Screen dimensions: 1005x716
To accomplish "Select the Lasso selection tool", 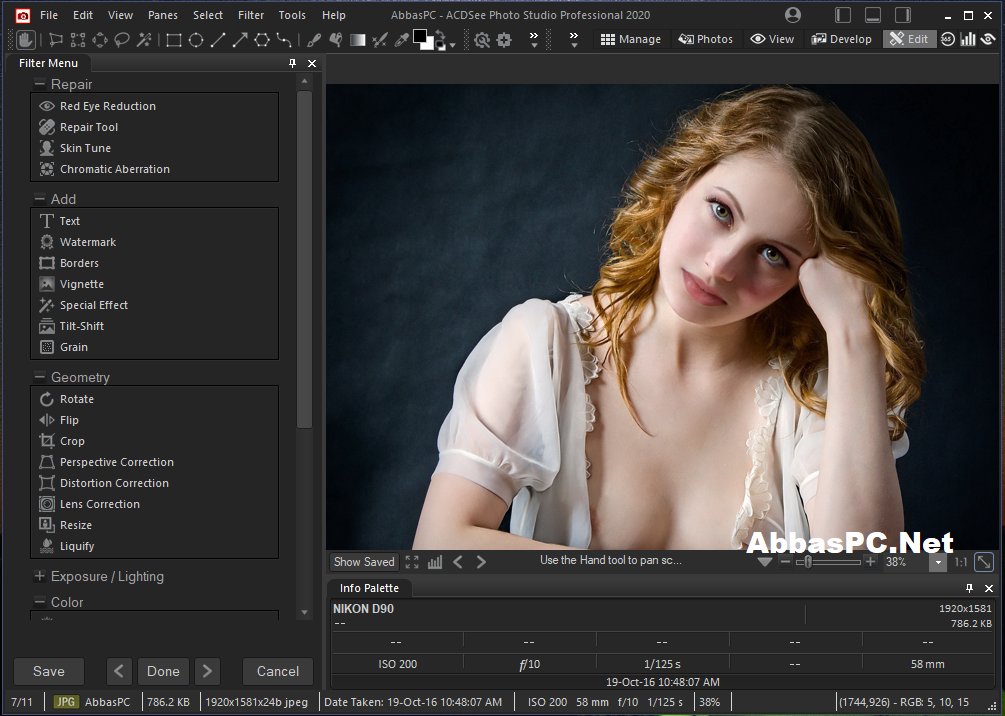I will tap(122, 40).
